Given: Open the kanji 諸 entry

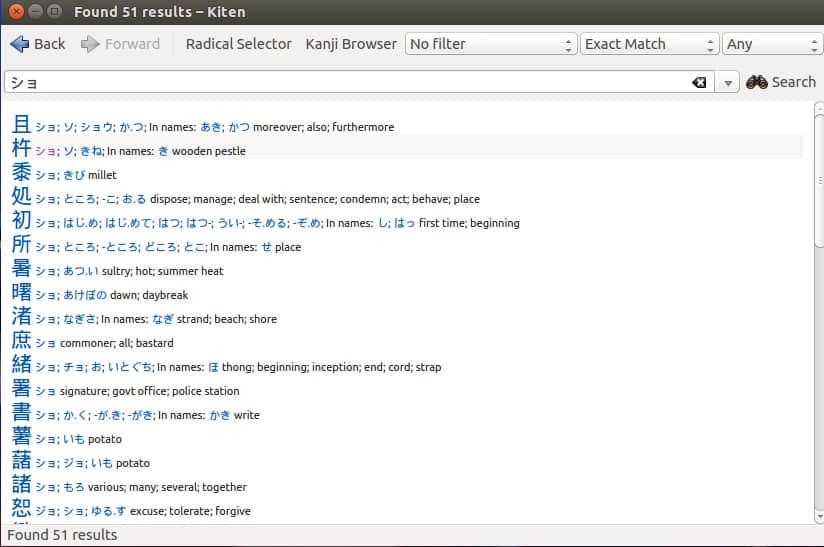Looking at the screenshot, I should [21, 485].
